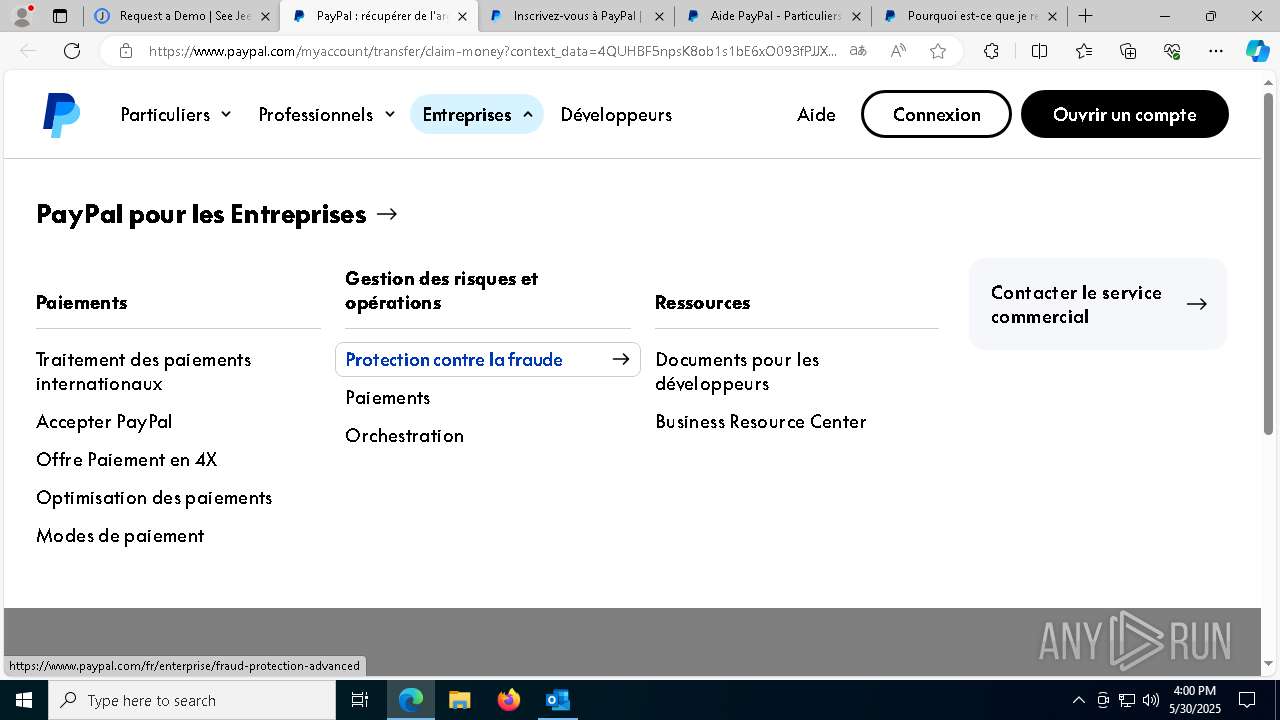This screenshot has height=720, width=1280.
Task: View site information lock icon
Action: coord(125,51)
